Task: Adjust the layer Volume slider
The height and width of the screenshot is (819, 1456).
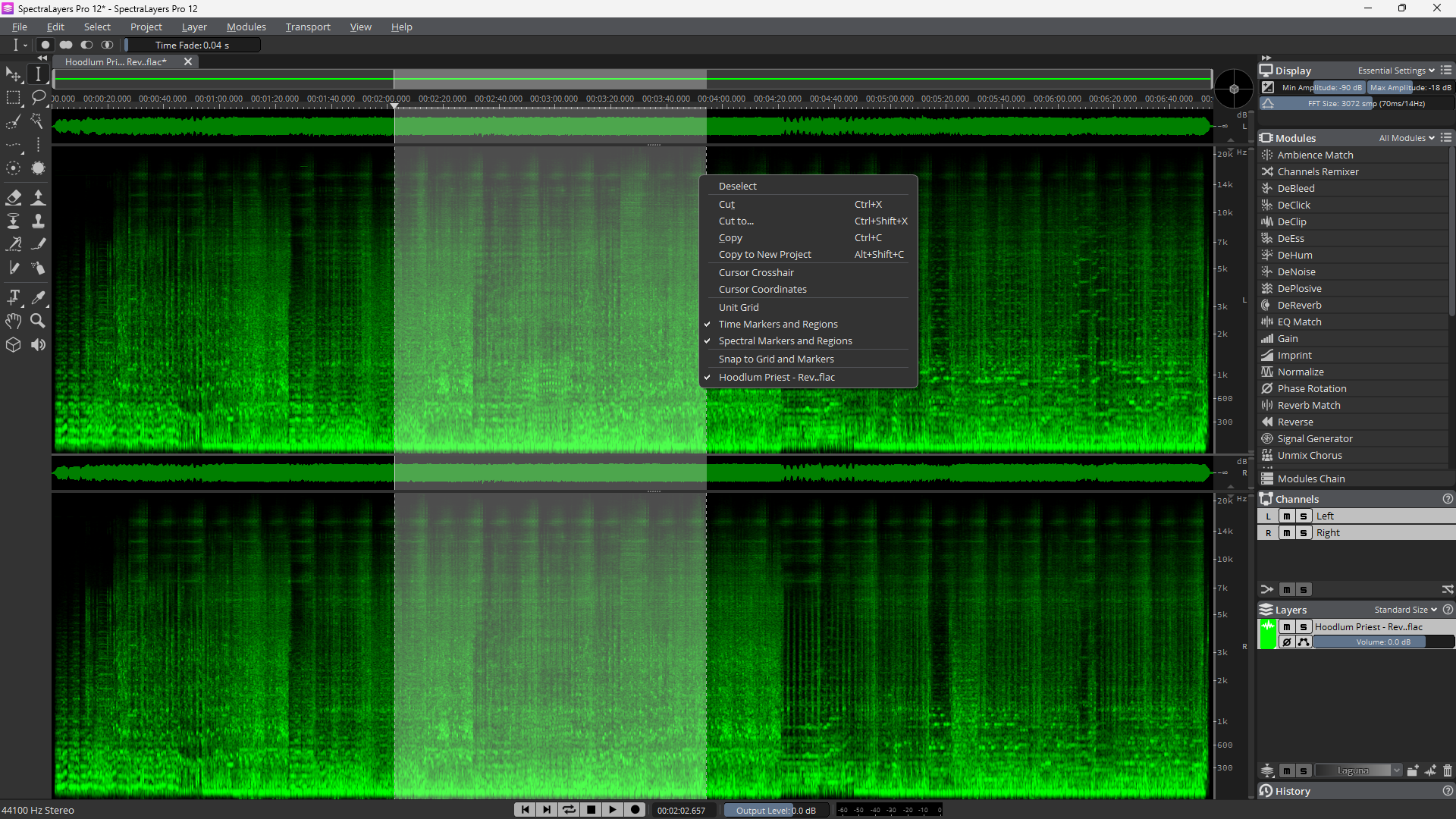Action: (1383, 642)
